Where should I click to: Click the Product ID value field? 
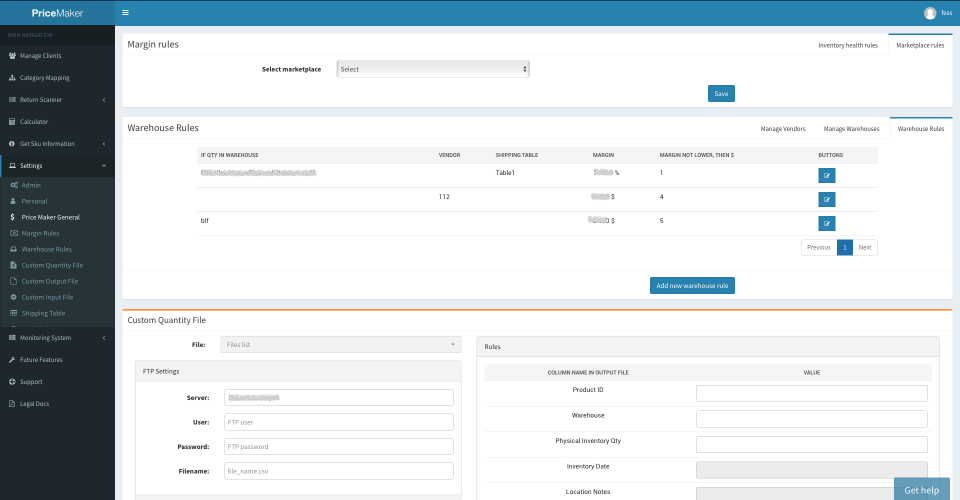pyautogui.click(x=812, y=394)
